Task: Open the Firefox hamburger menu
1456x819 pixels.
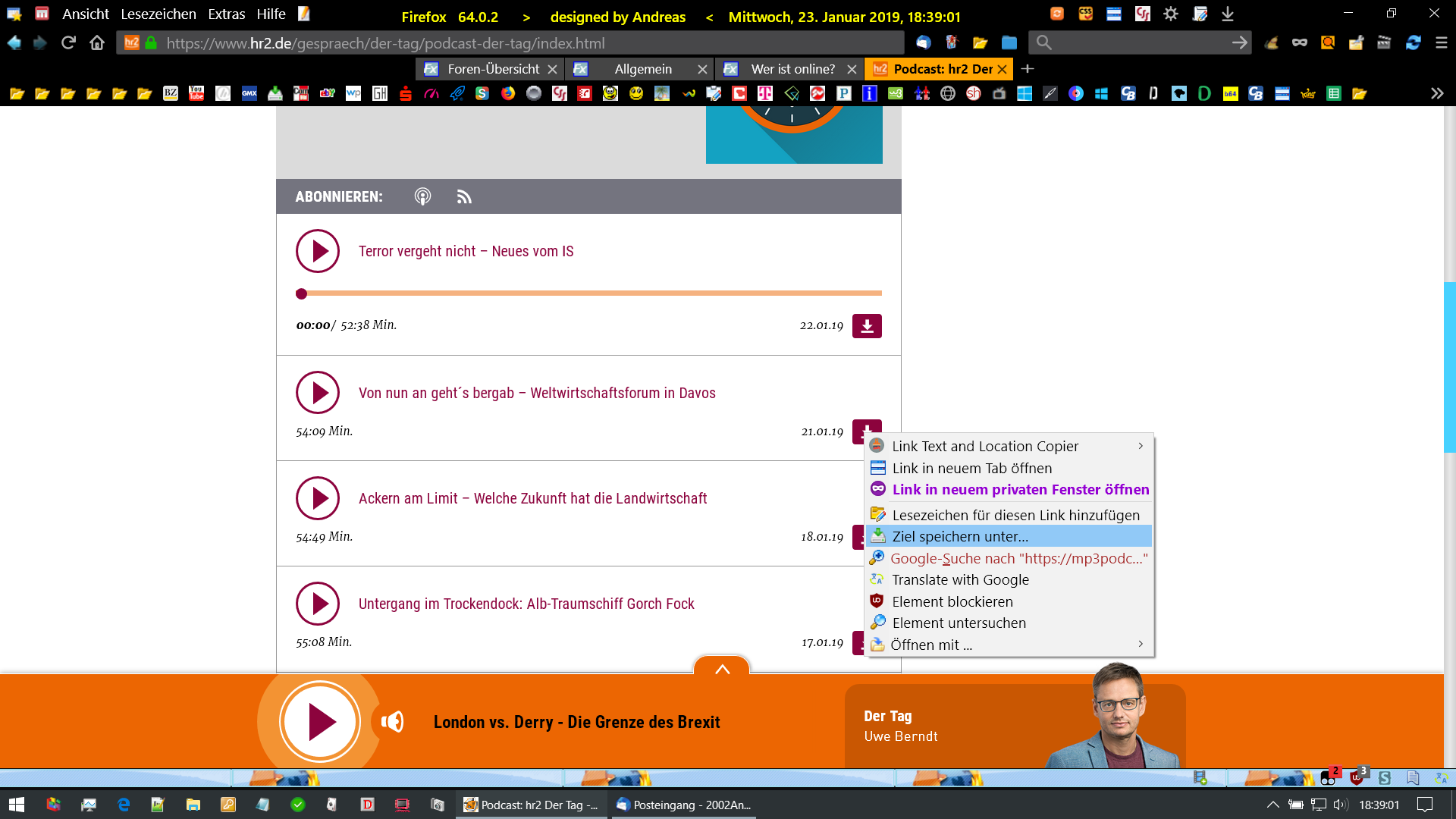Action: coord(1441,43)
